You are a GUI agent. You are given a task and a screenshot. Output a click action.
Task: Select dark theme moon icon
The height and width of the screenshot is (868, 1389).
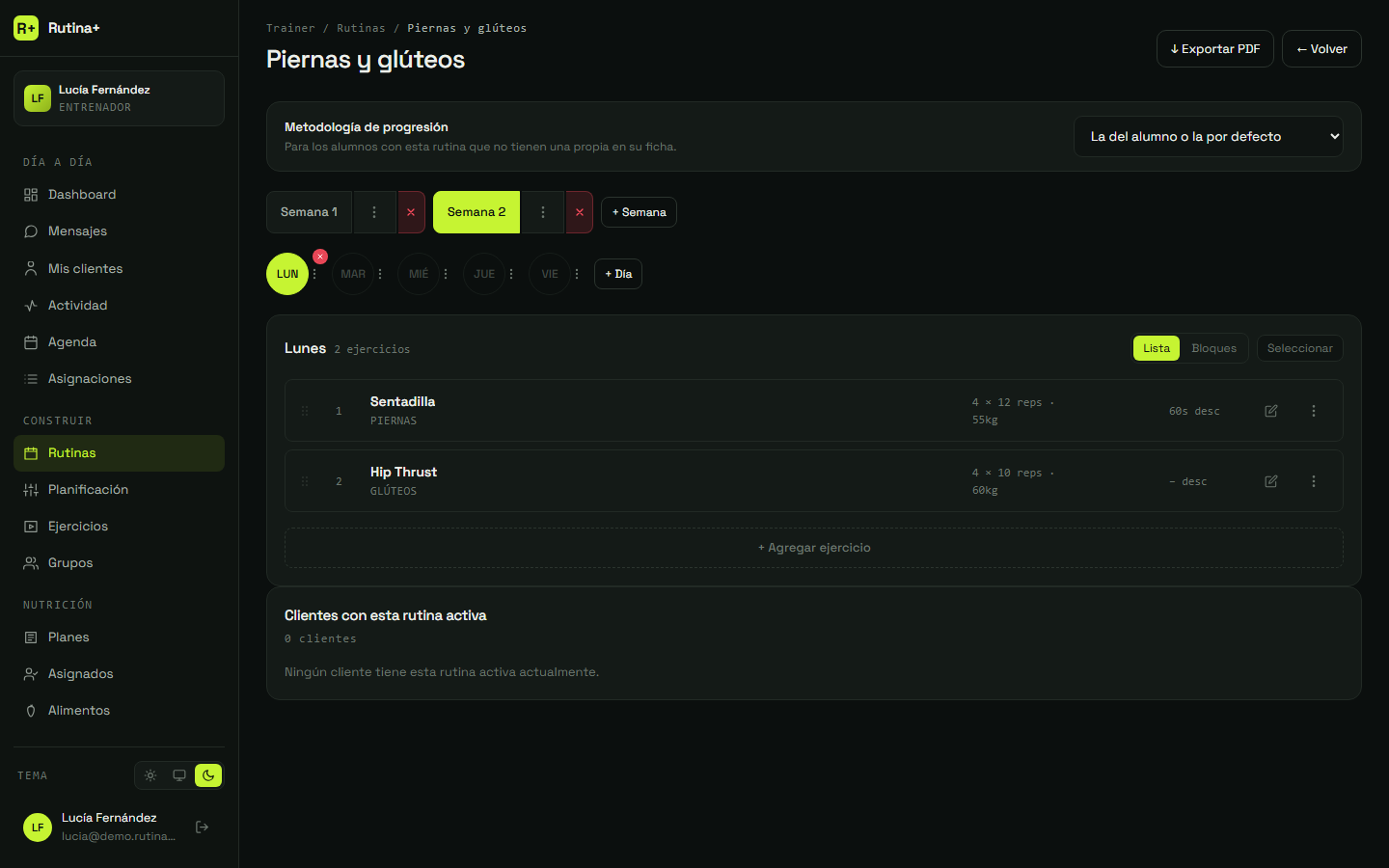[208, 775]
